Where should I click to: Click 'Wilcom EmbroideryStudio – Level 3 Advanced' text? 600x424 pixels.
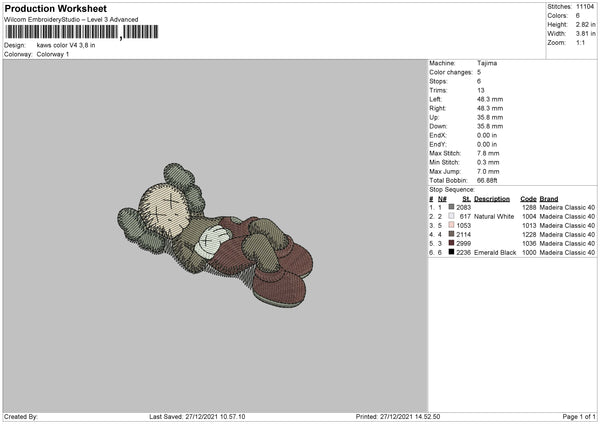71,20
